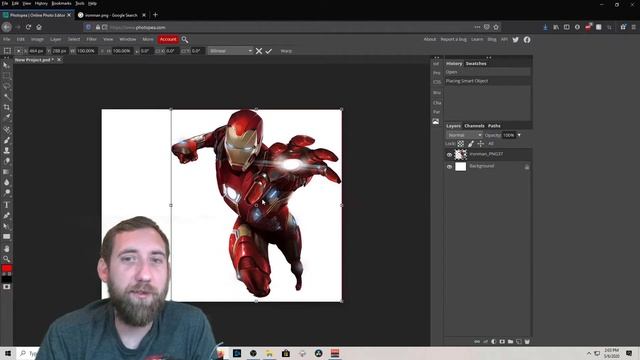Select the Placing Smart Object history state
The image size is (640, 360).
pyautogui.click(x=487, y=81)
